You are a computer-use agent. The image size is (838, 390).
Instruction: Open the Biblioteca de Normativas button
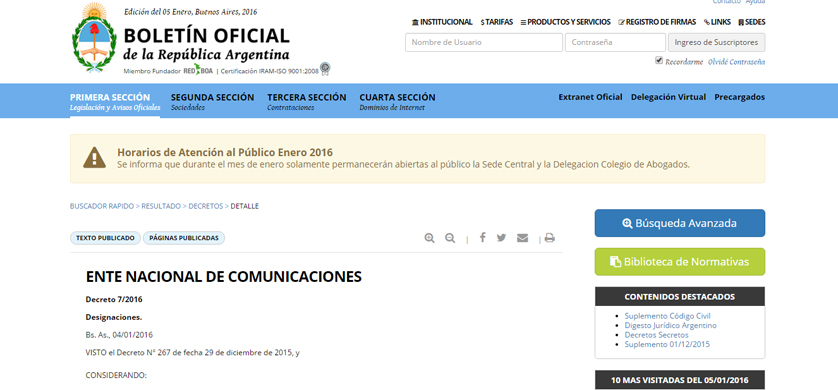[x=680, y=262]
